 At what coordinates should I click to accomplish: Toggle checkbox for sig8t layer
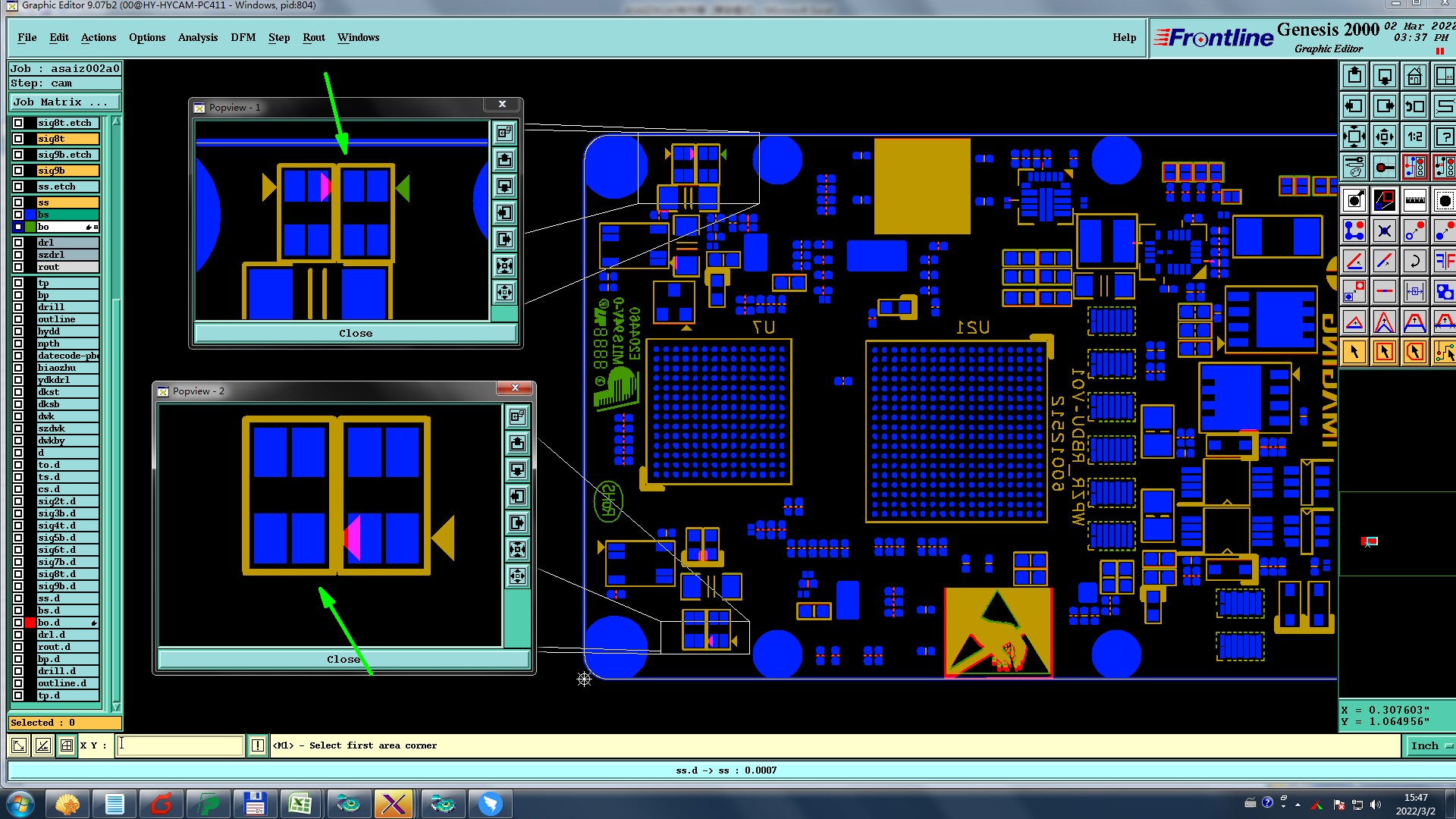[x=18, y=139]
